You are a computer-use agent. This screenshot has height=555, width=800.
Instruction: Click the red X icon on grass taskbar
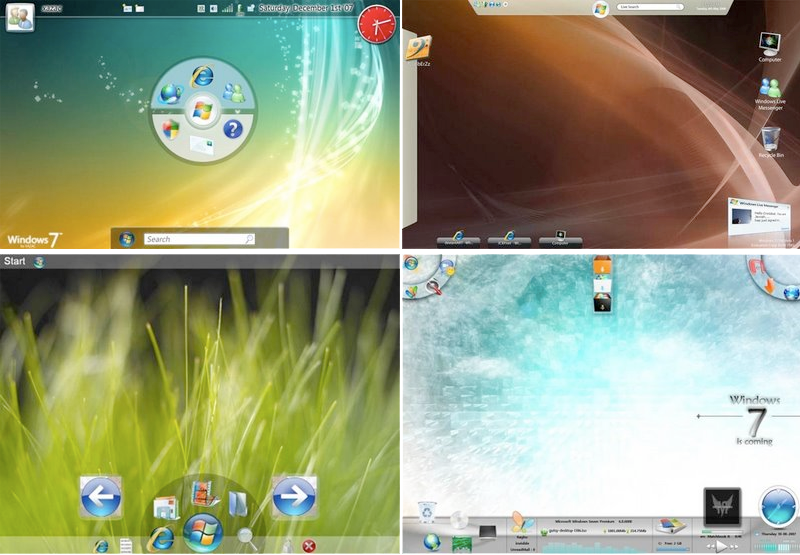click(x=309, y=546)
